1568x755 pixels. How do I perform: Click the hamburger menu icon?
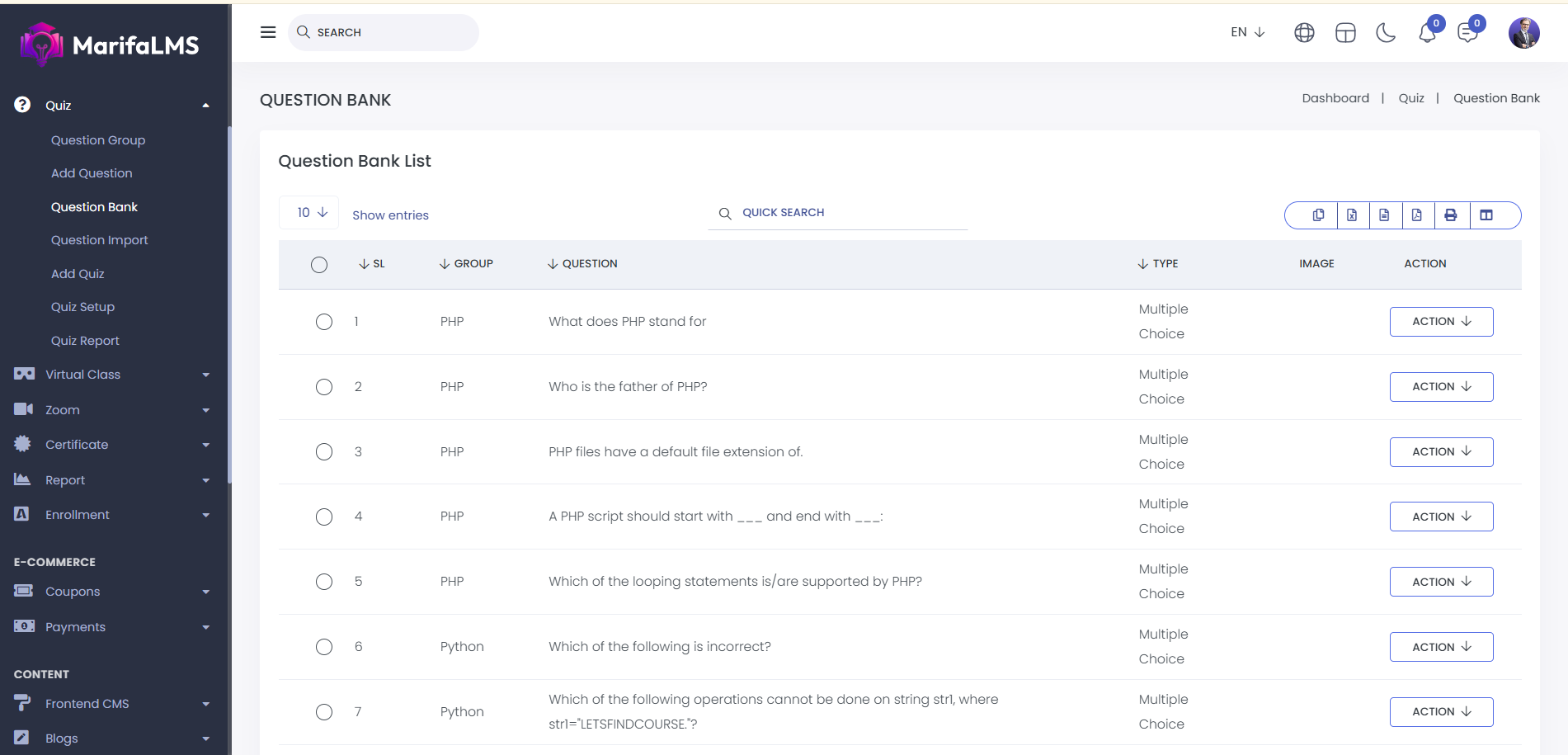(x=268, y=32)
